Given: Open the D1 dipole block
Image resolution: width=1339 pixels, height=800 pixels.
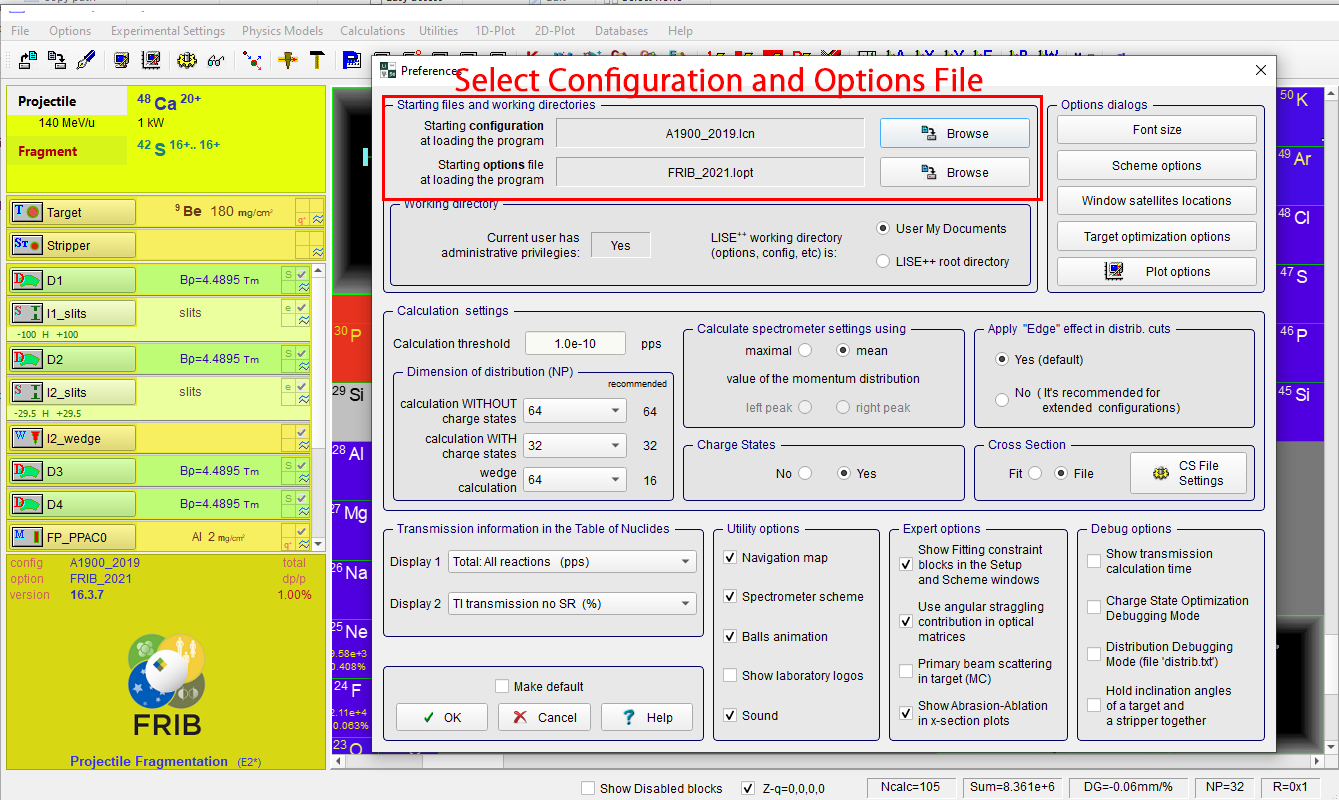Looking at the screenshot, I should (73, 280).
